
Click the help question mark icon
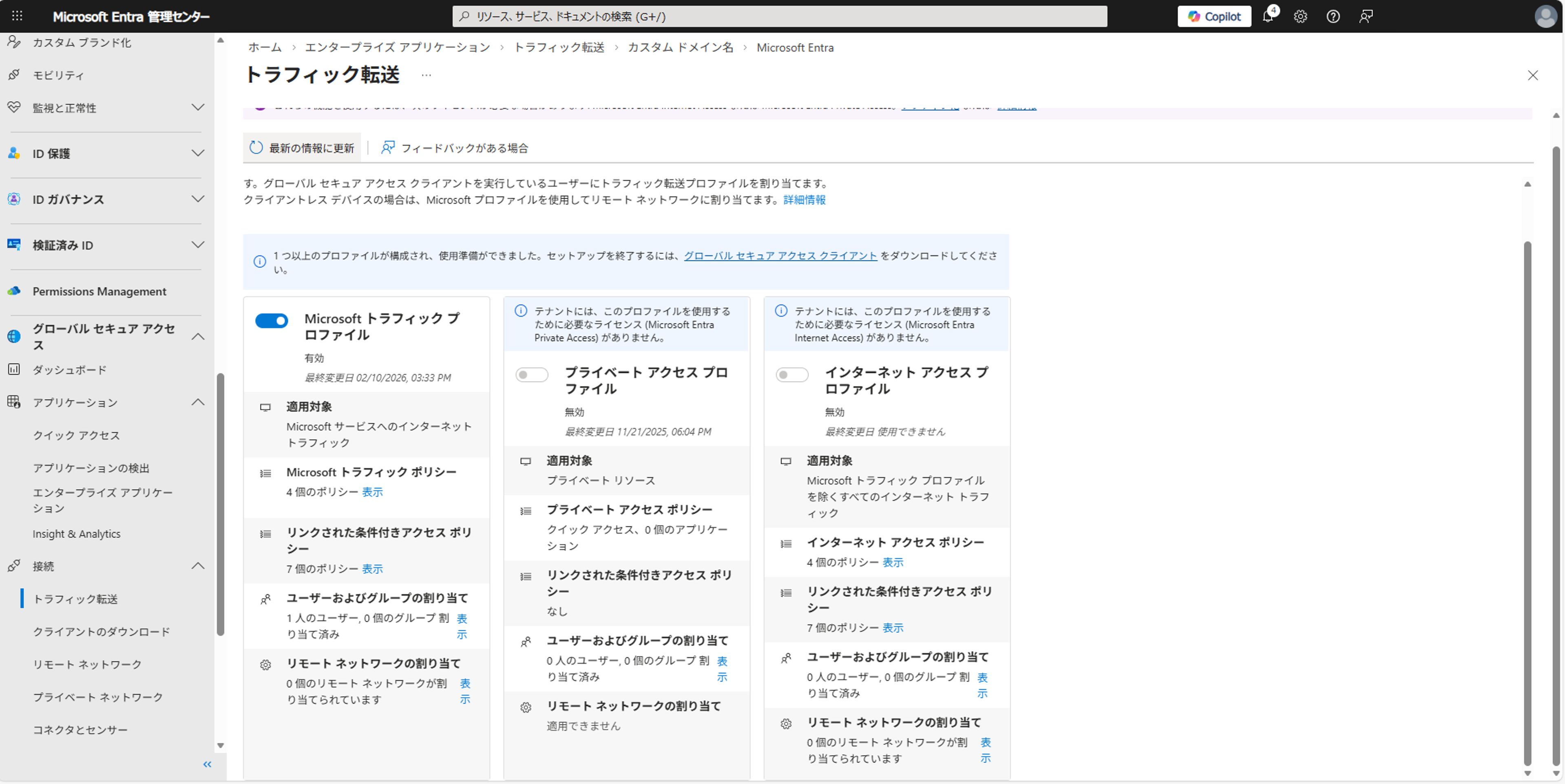1333,16
